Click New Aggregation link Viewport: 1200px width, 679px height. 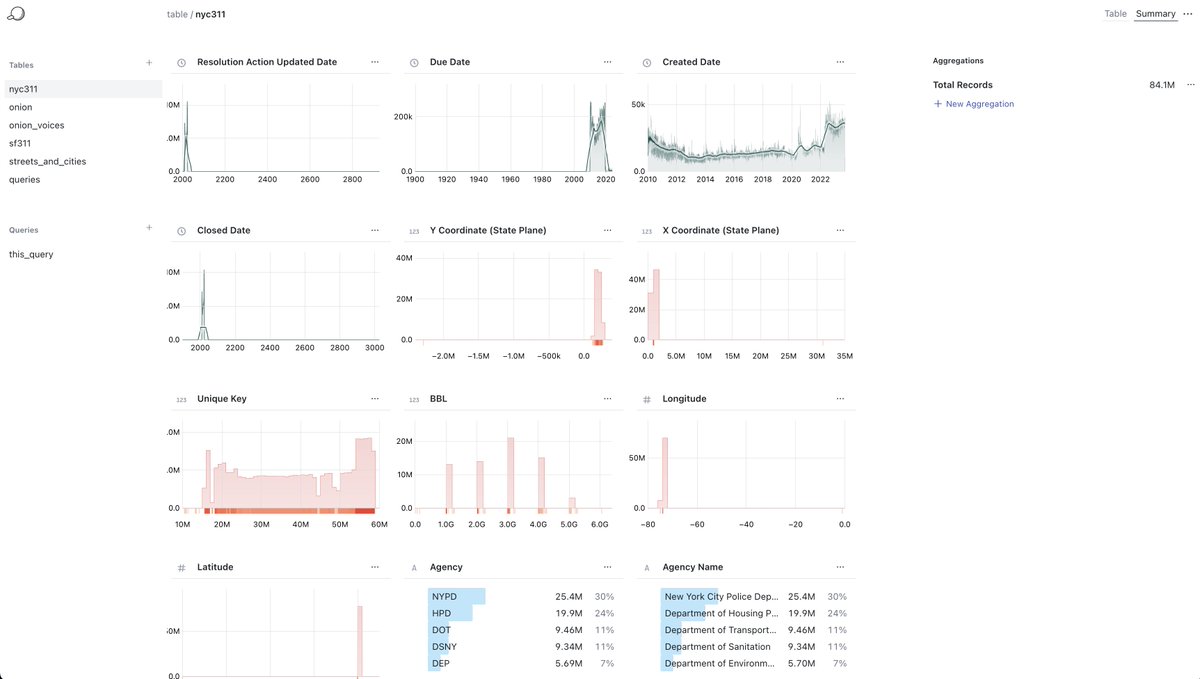pyautogui.click(x=973, y=104)
